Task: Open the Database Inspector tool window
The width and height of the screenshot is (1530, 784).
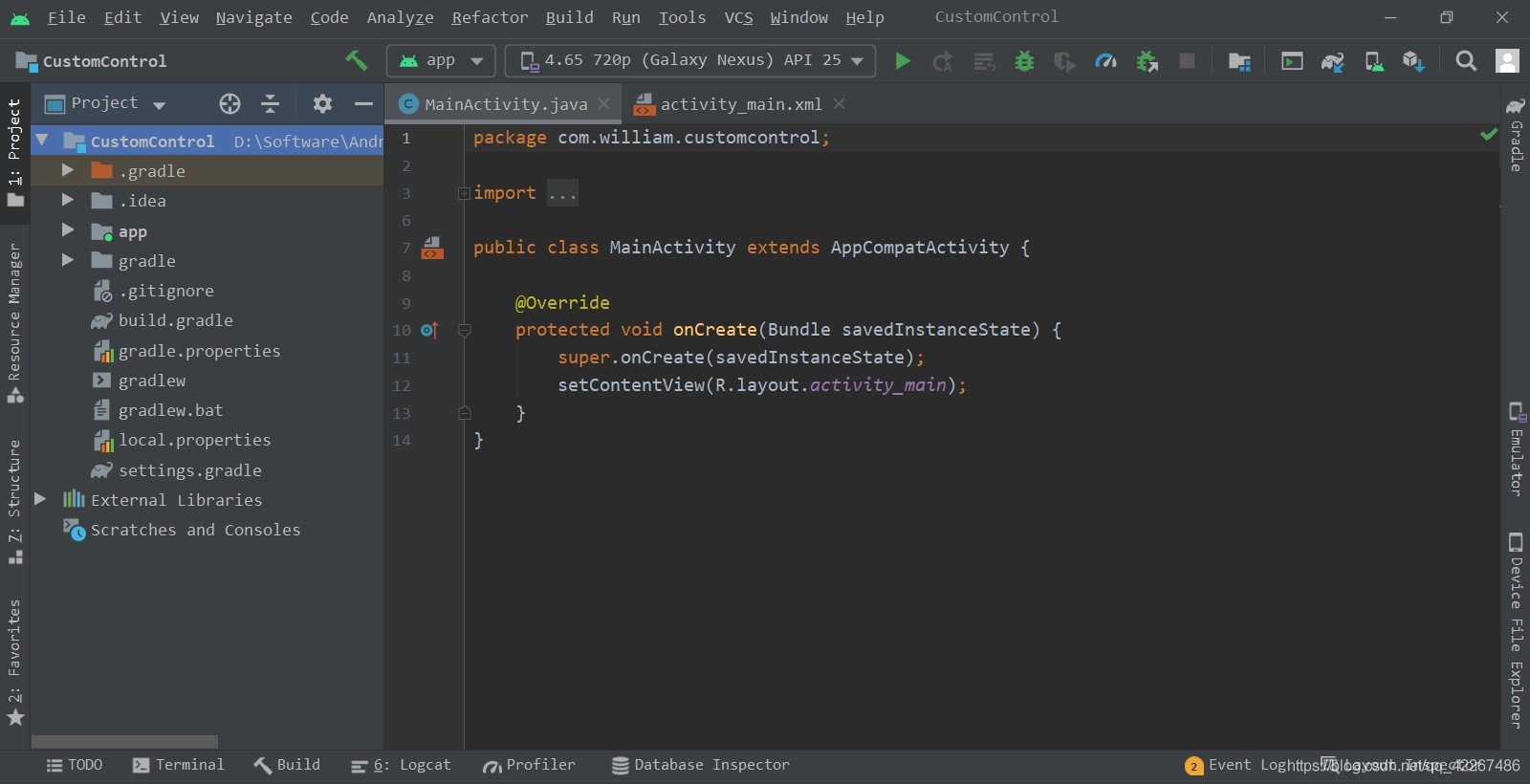Action: 701,765
